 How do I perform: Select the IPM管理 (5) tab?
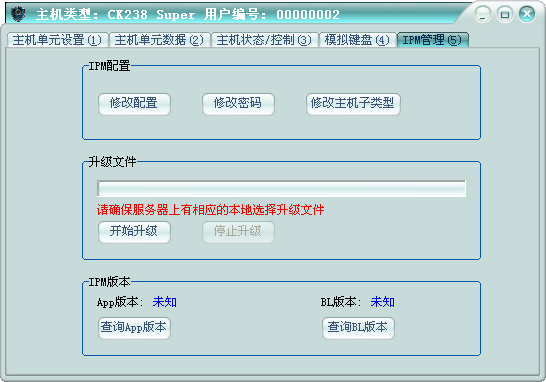(432, 40)
